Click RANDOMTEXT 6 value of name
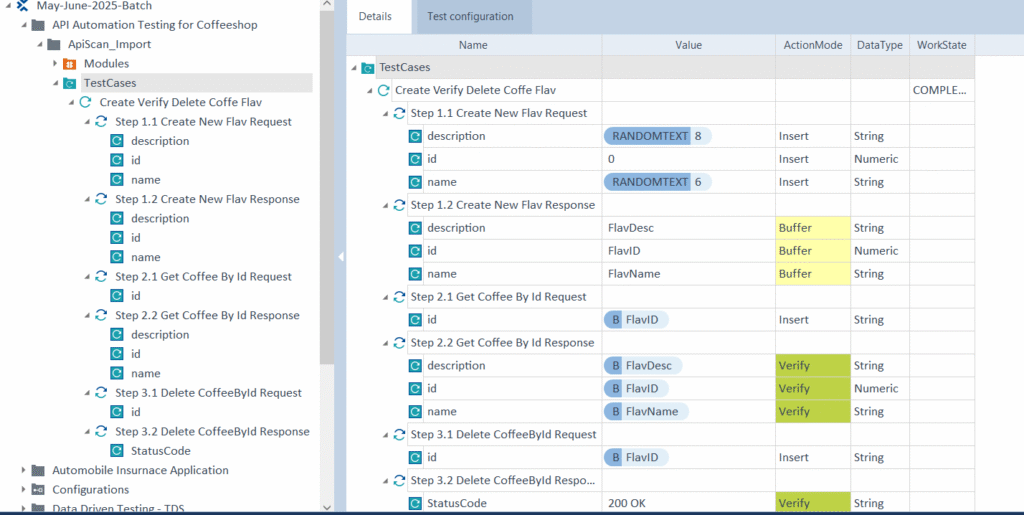Viewport: 1024px width, 515px height. coord(658,182)
